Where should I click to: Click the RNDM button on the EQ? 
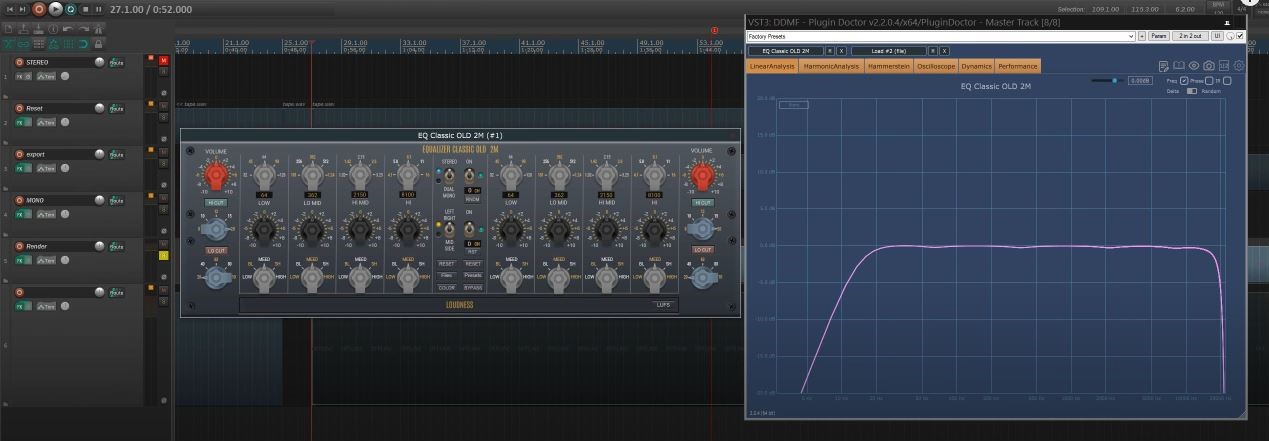(x=472, y=199)
